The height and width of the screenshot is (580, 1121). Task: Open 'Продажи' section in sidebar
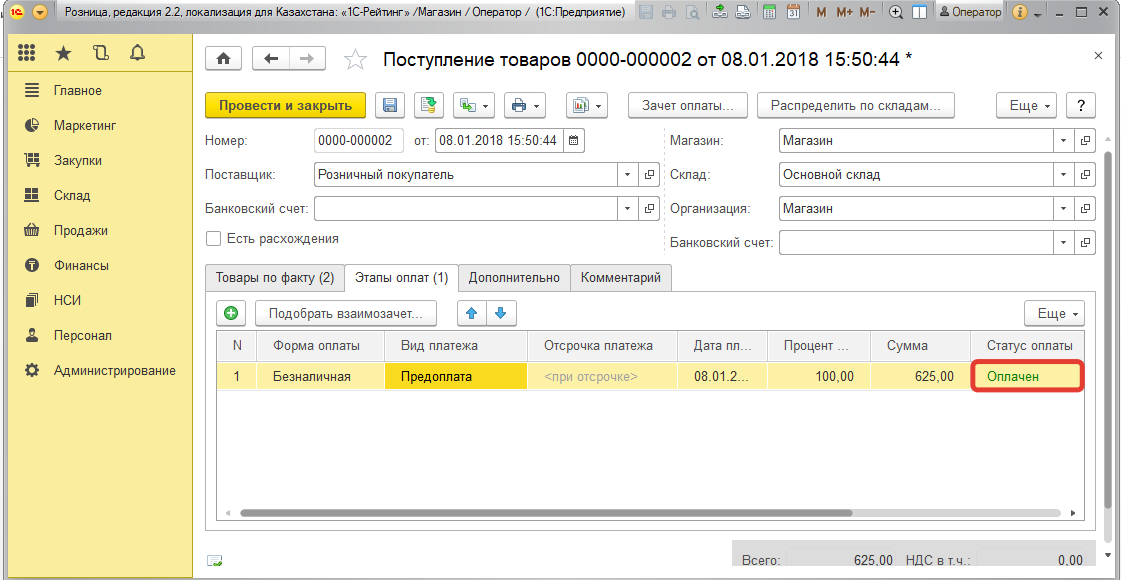80,230
